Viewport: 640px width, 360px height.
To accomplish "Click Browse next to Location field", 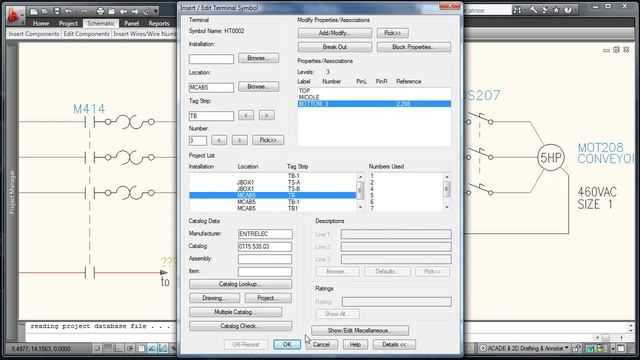I will coord(258,87).
